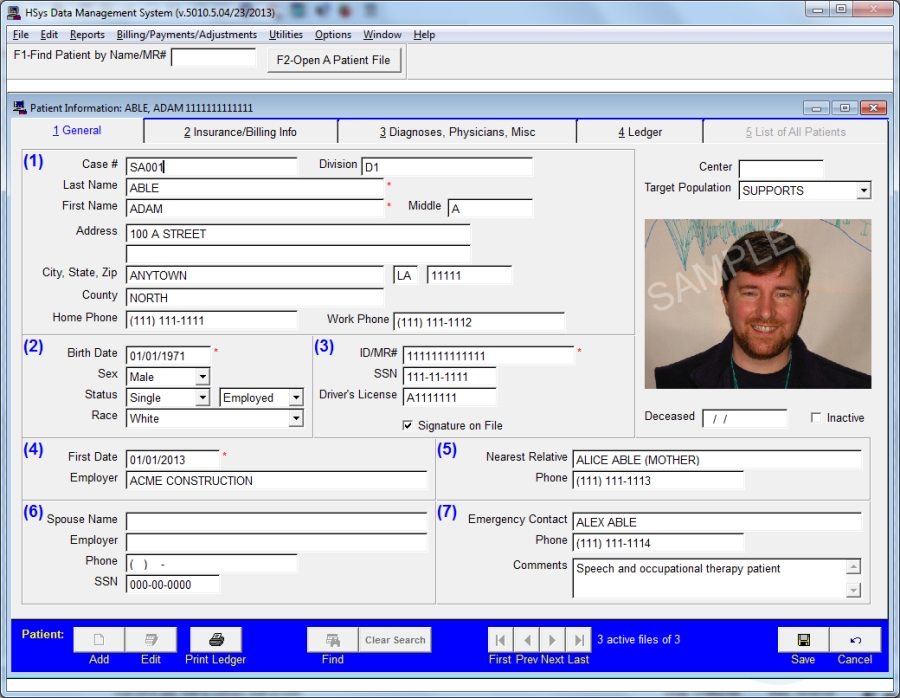The width and height of the screenshot is (900, 698).
Task: Click the Spouse Name input field
Action: pyautogui.click(x=276, y=522)
